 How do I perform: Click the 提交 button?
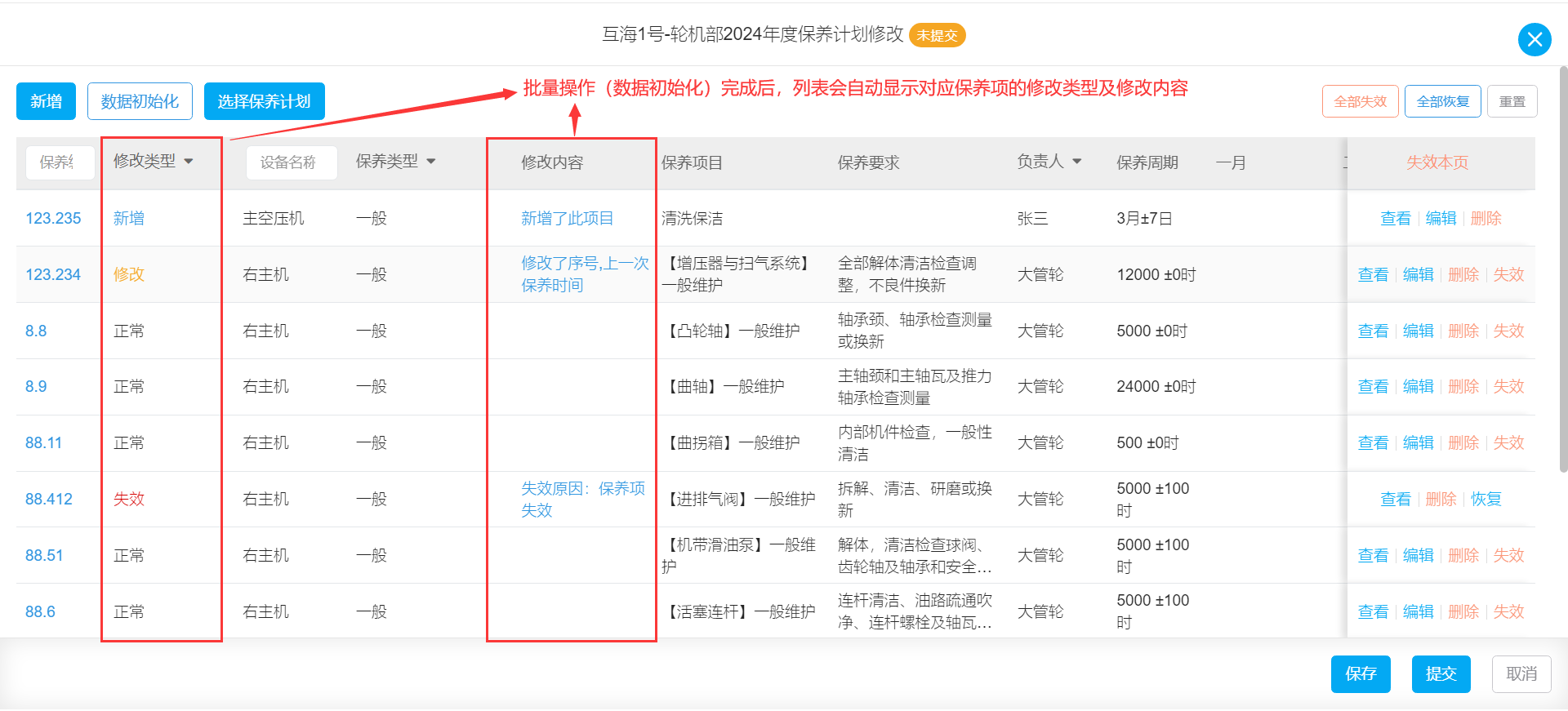pos(1441,674)
